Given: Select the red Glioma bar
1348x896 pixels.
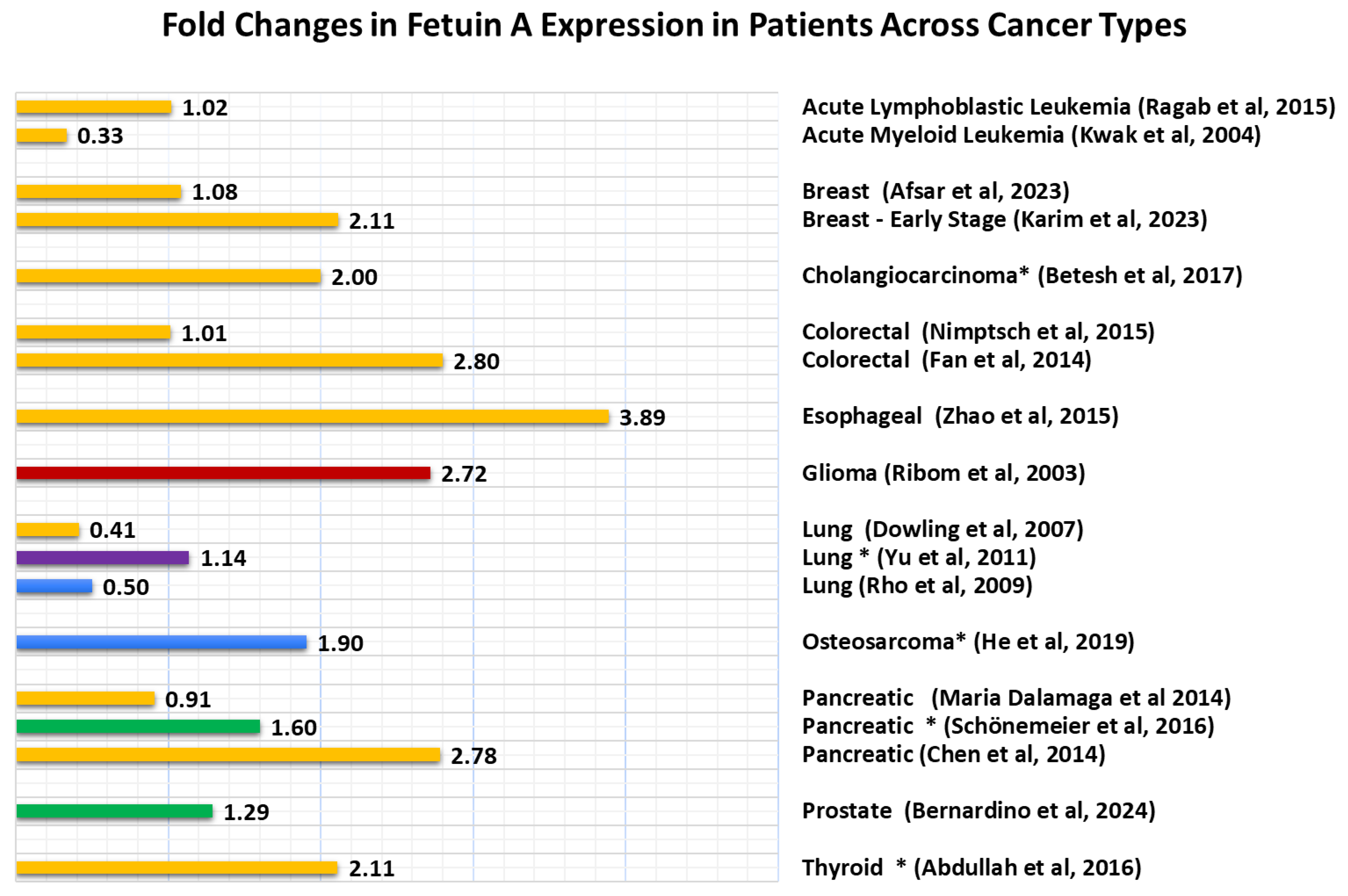Looking at the screenshot, I should 223,472.
